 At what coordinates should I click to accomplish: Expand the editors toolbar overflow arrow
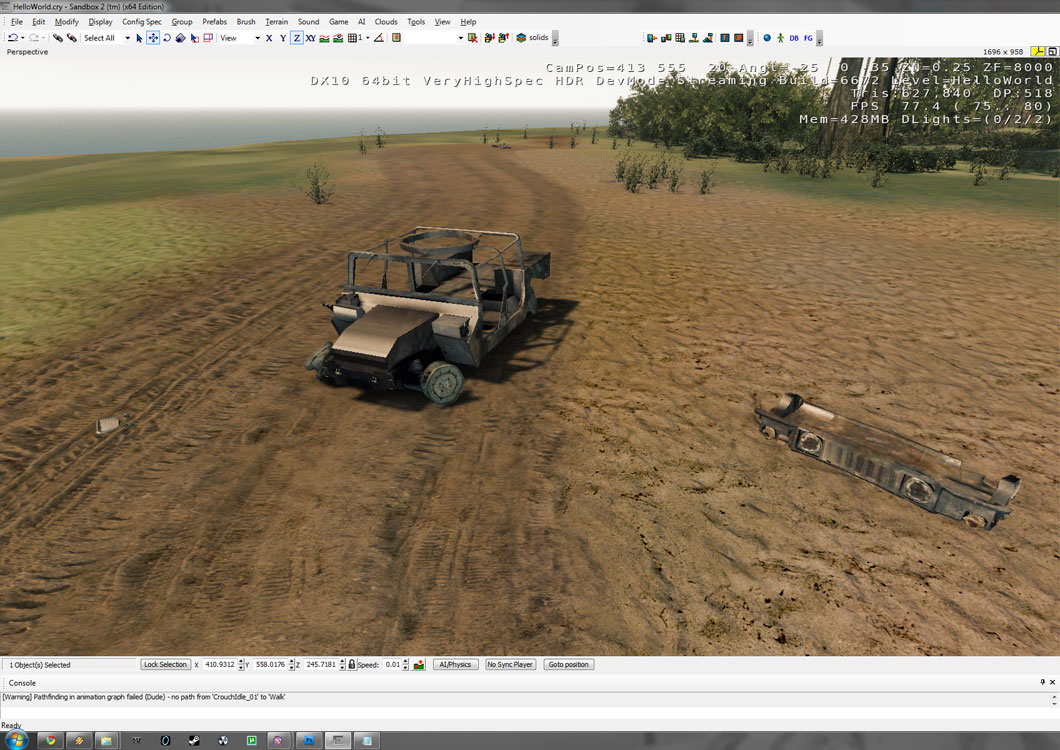pyautogui.click(x=750, y=39)
